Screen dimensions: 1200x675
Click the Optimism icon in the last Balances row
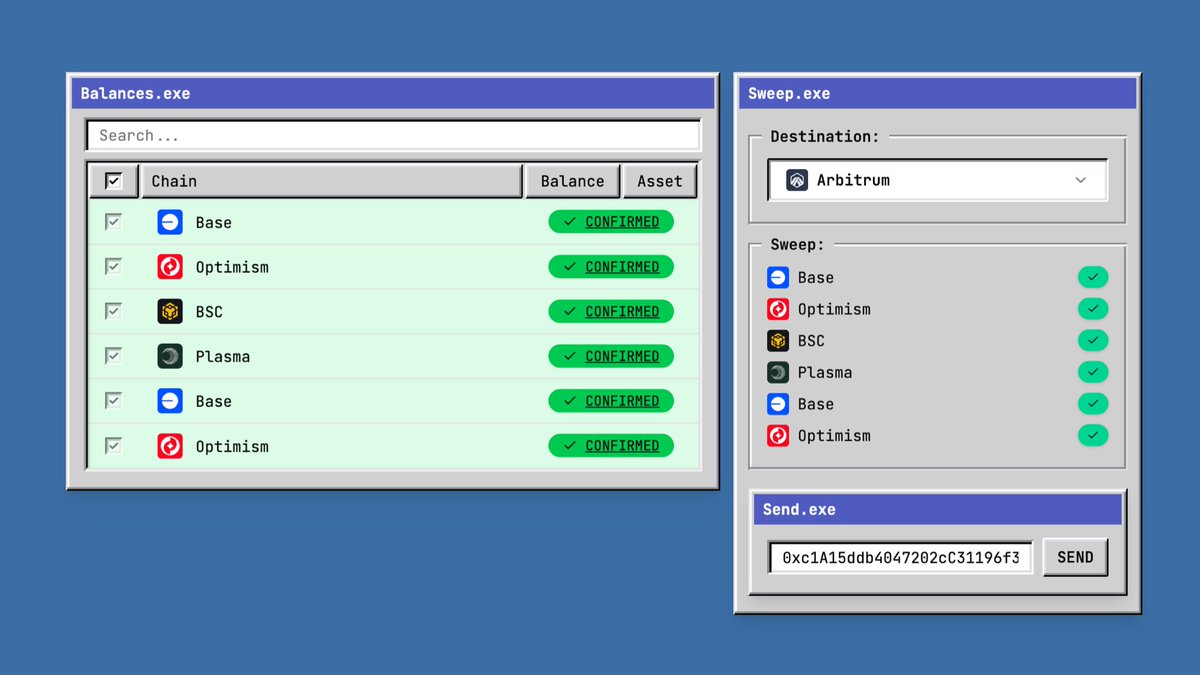[x=170, y=446]
